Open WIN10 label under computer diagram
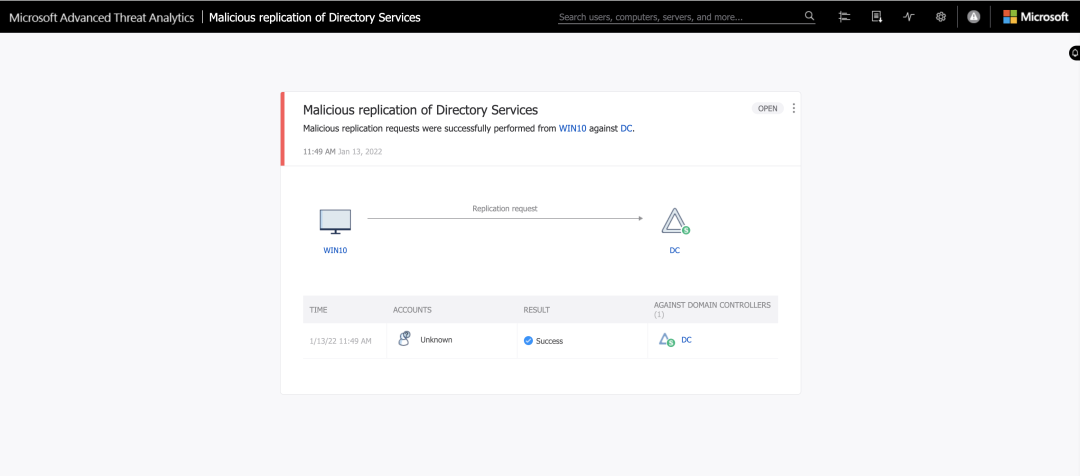1080x476 pixels. click(x=335, y=250)
